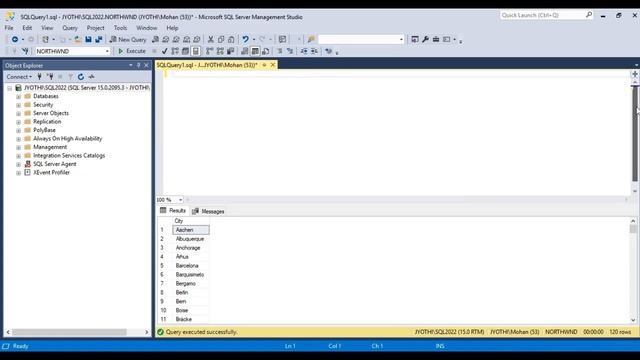Click the Properties wrench icon
Viewport: 640px width, 360px height.
(x=425, y=40)
